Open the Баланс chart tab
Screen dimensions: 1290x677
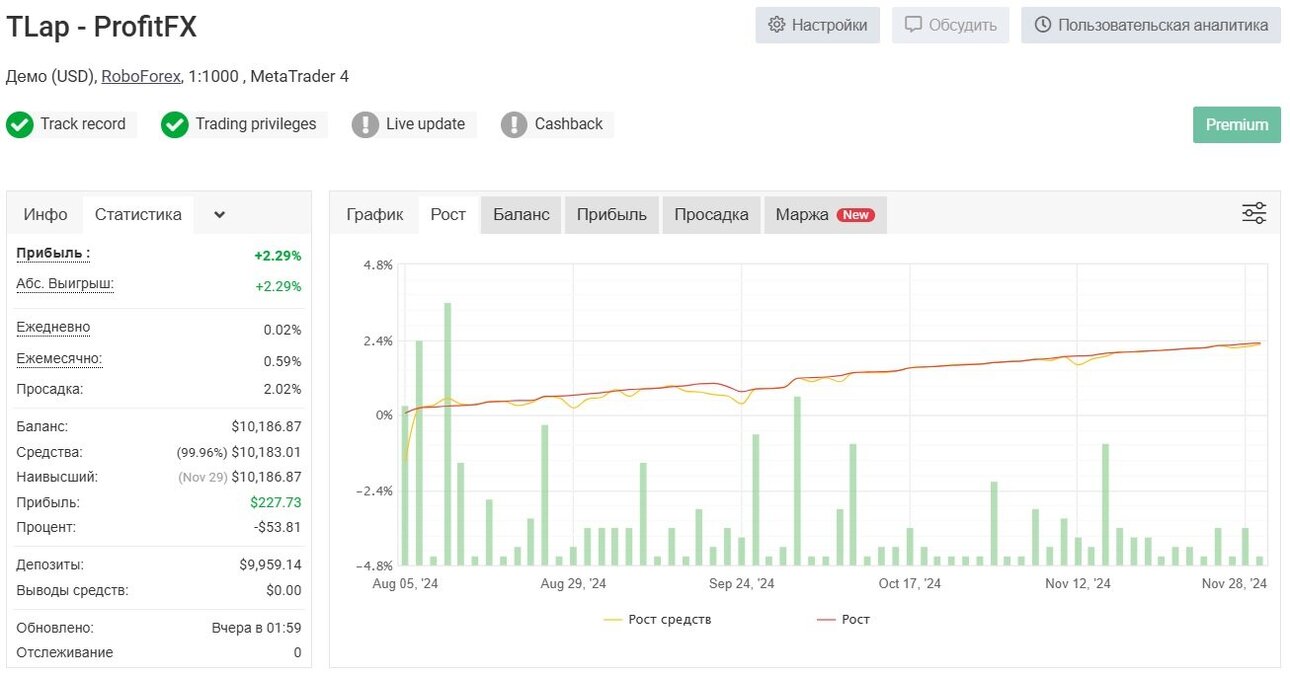tap(521, 215)
